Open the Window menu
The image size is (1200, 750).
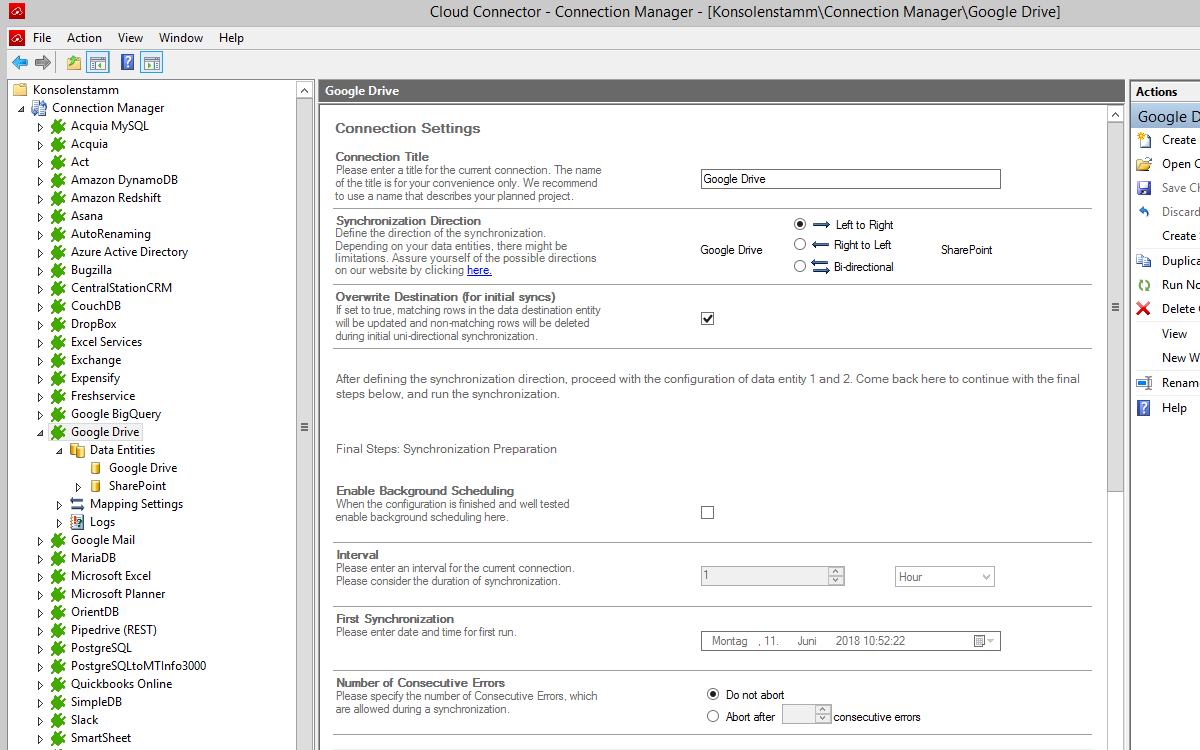tap(181, 38)
